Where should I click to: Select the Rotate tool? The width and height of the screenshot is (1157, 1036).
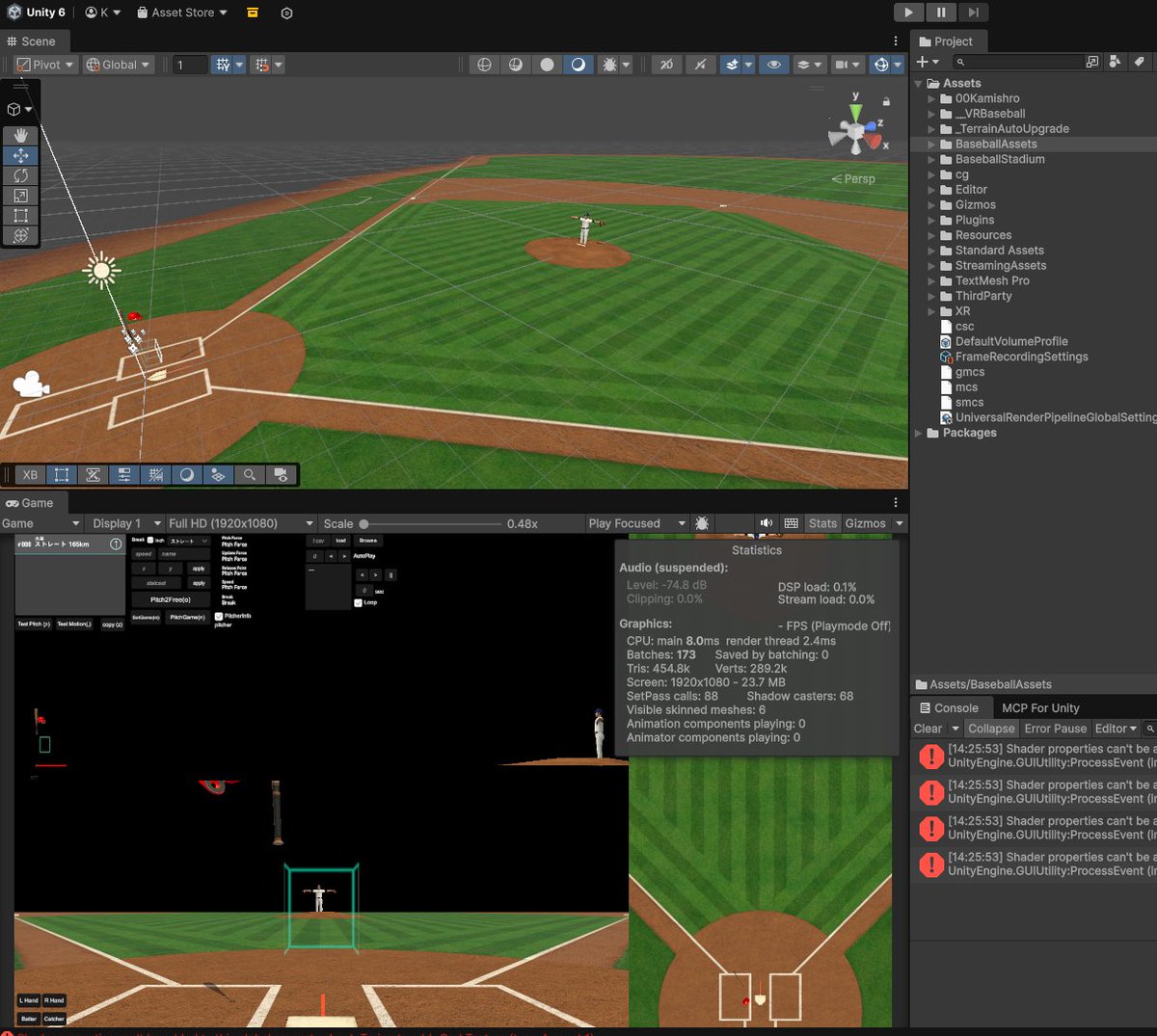point(20,175)
